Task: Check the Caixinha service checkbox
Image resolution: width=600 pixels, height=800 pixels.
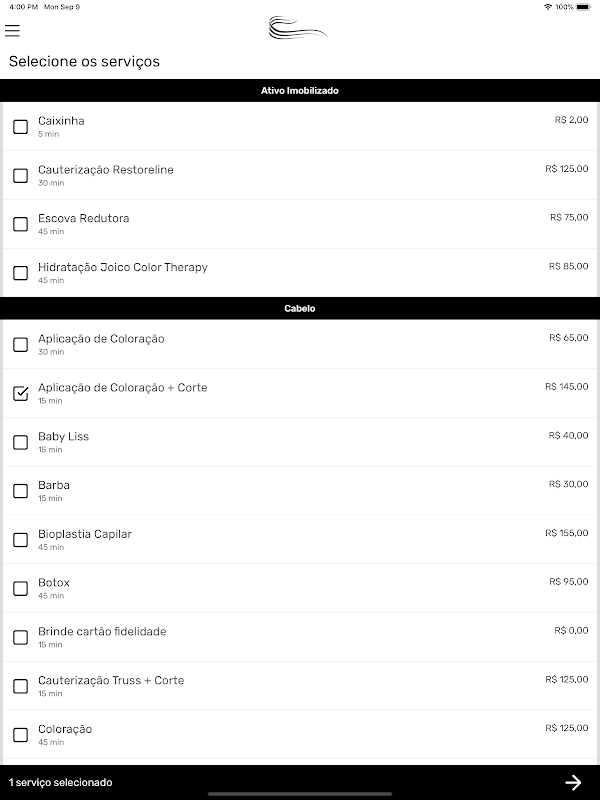Action: [20, 127]
